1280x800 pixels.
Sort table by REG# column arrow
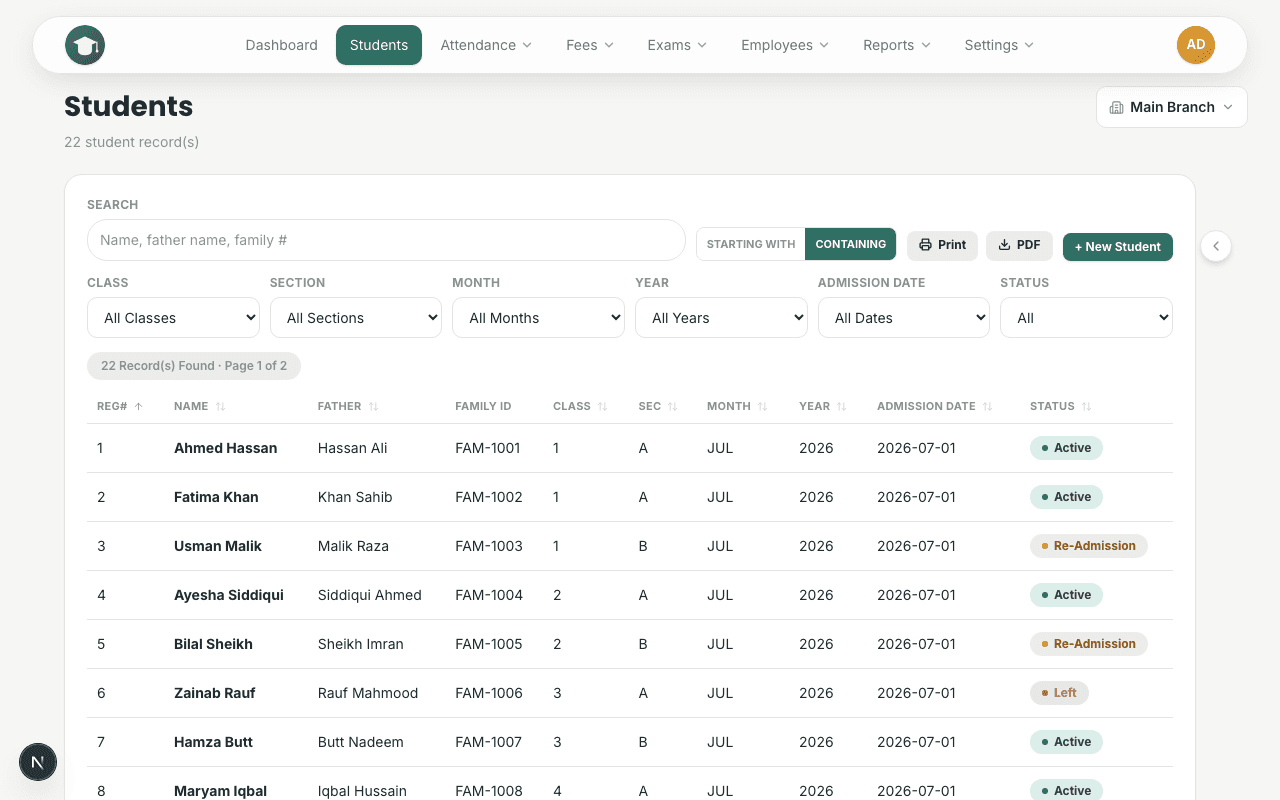[x=138, y=406]
